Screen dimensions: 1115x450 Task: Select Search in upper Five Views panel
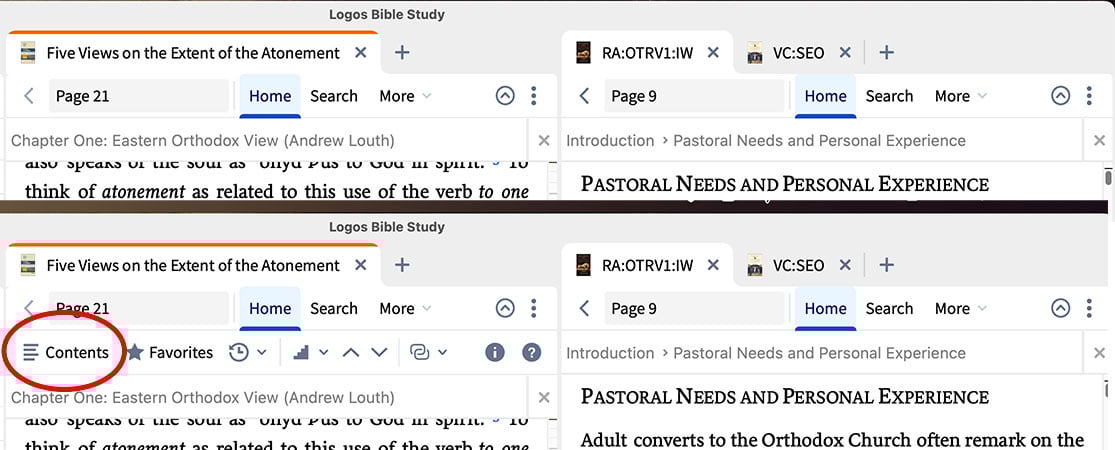(334, 96)
